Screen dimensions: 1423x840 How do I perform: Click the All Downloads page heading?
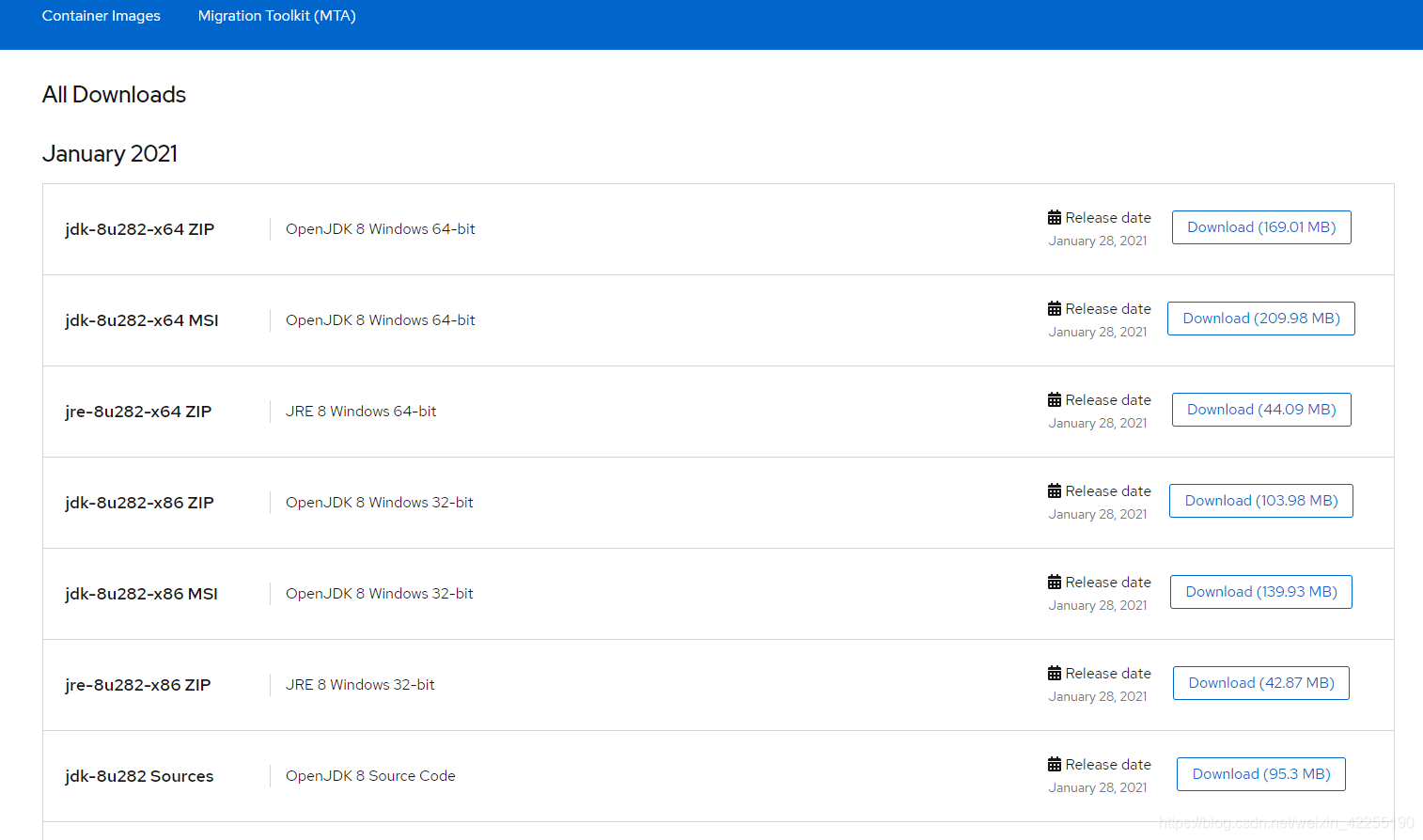pyautogui.click(x=113, y=94)
